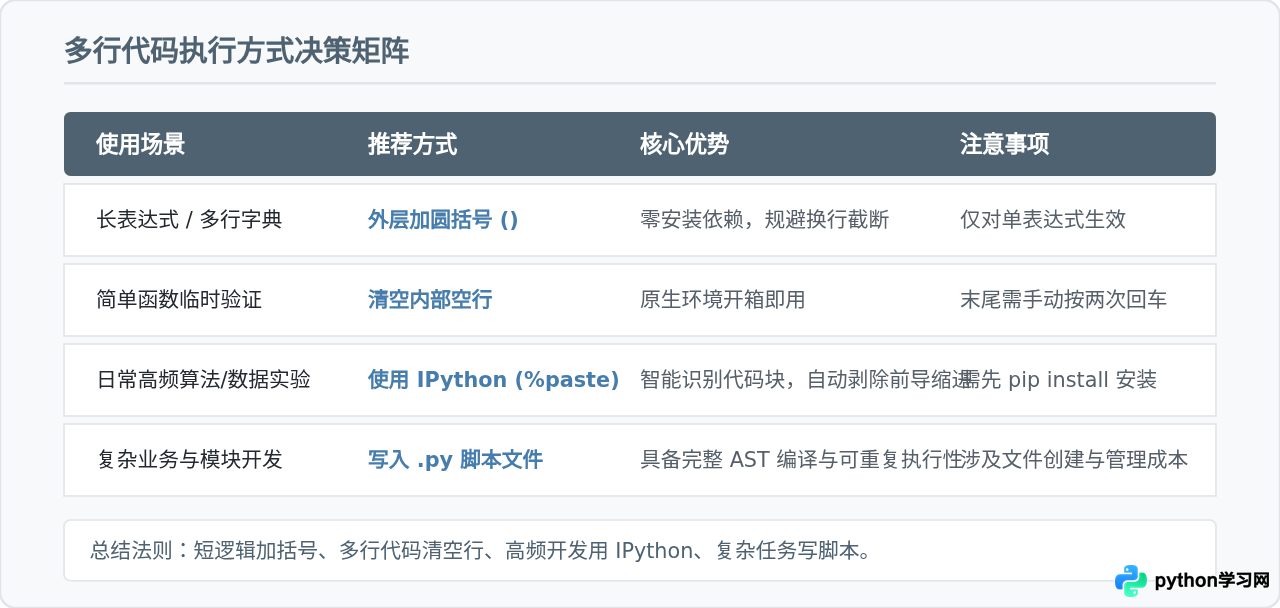Click the 注意事项 column header
Viewport: 1280px width, 608px height.
point(1005,144)
